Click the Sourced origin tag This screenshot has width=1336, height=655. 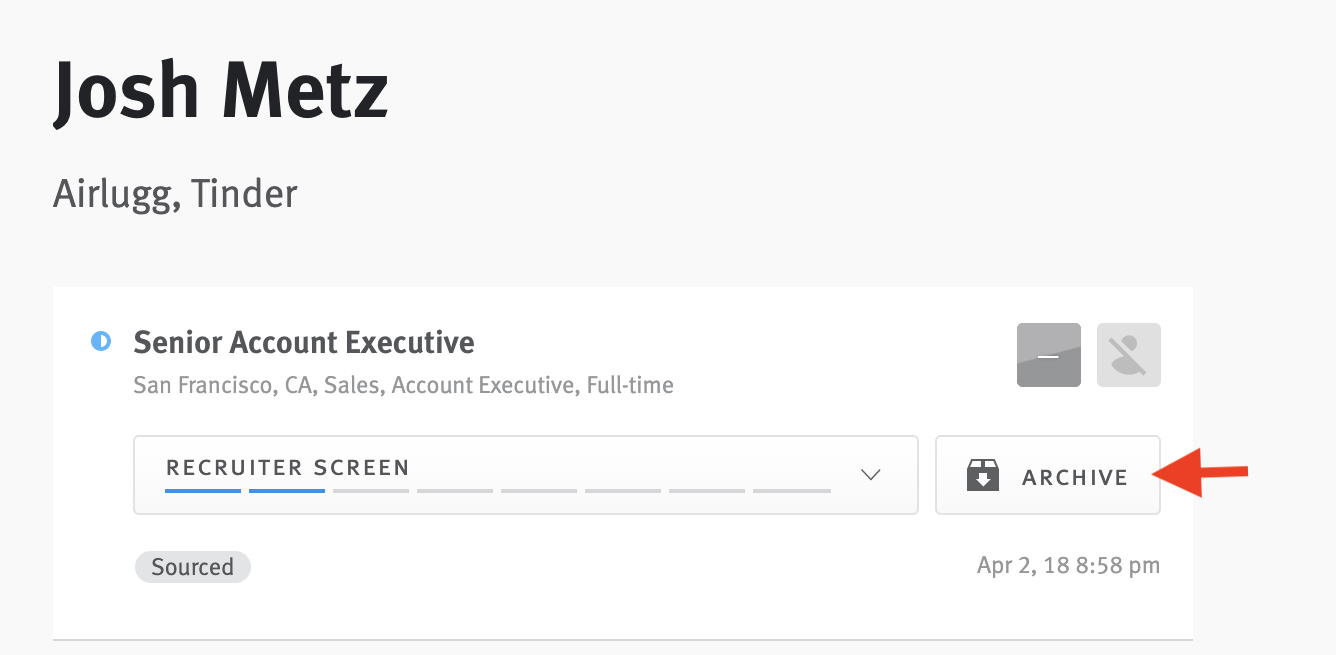(x=192, y=567)
